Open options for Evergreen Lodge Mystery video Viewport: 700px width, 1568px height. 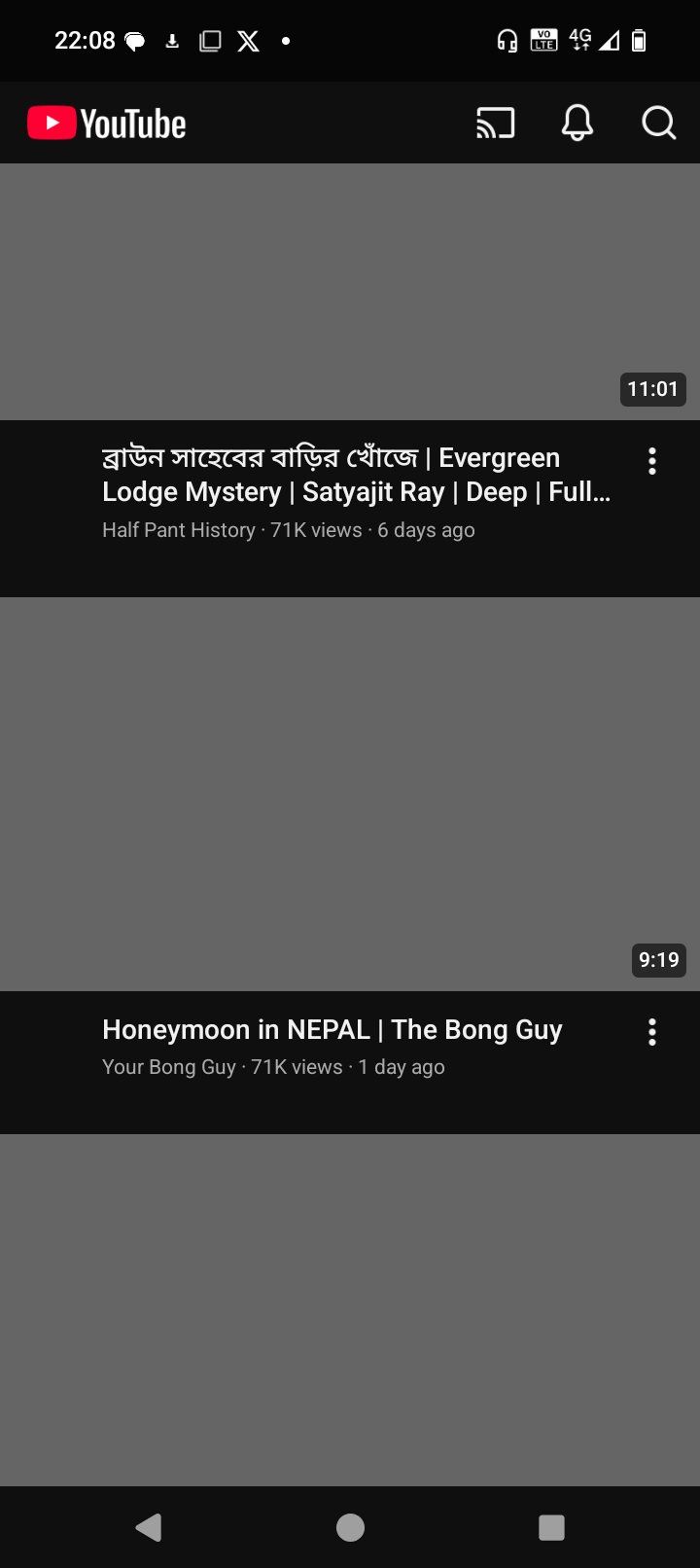(x=652, y=461)
